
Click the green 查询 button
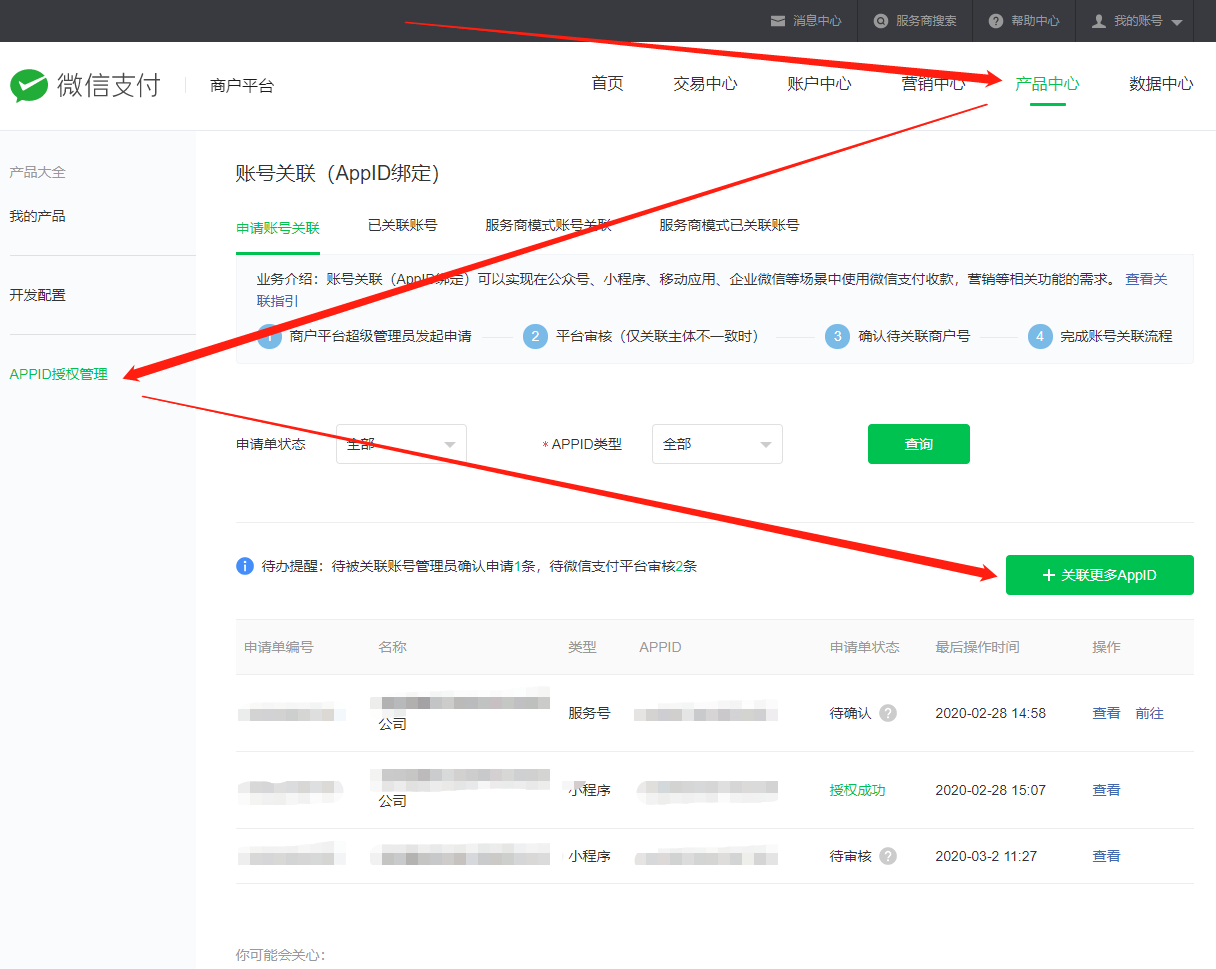coord(919,444)
